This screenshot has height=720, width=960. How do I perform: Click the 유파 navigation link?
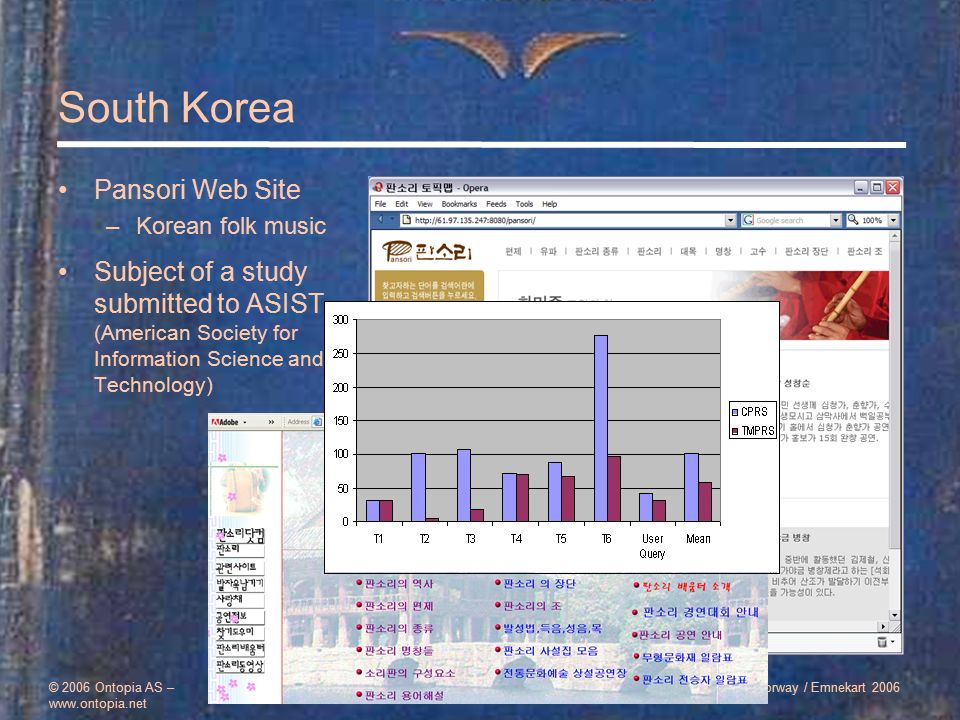tap(548, 251)
